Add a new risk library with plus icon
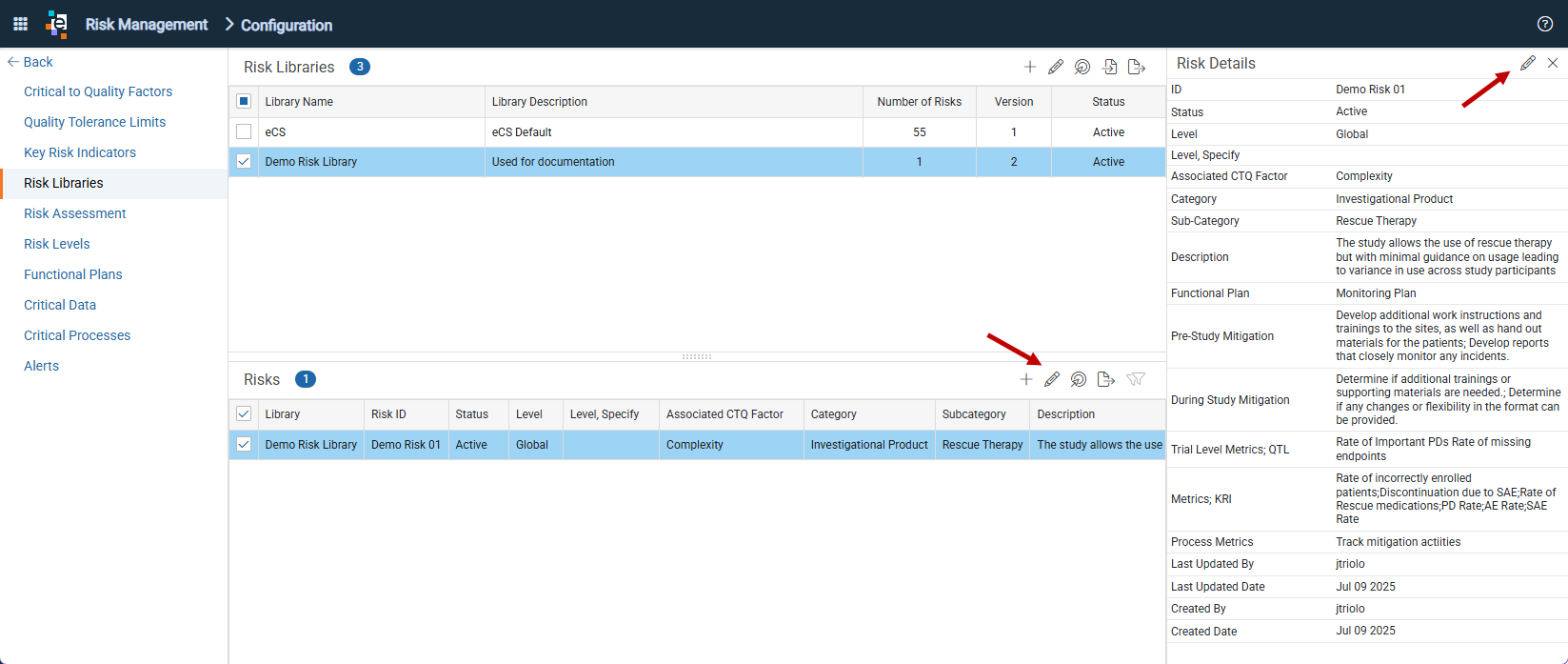The height and width of the screenshot is (664, 1568). click(x=1029, y=67)
